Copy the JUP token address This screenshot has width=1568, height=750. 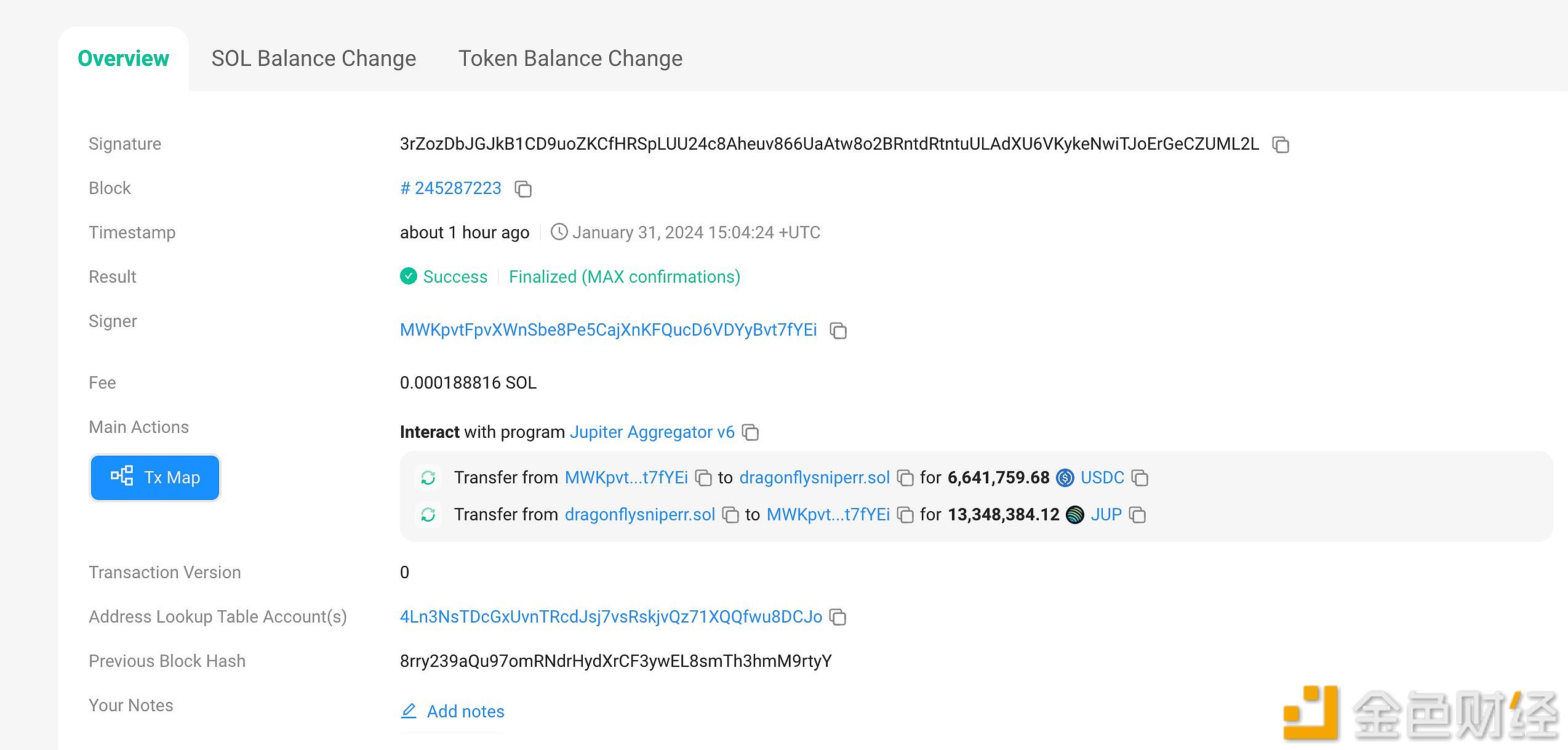coord(1137,515)
